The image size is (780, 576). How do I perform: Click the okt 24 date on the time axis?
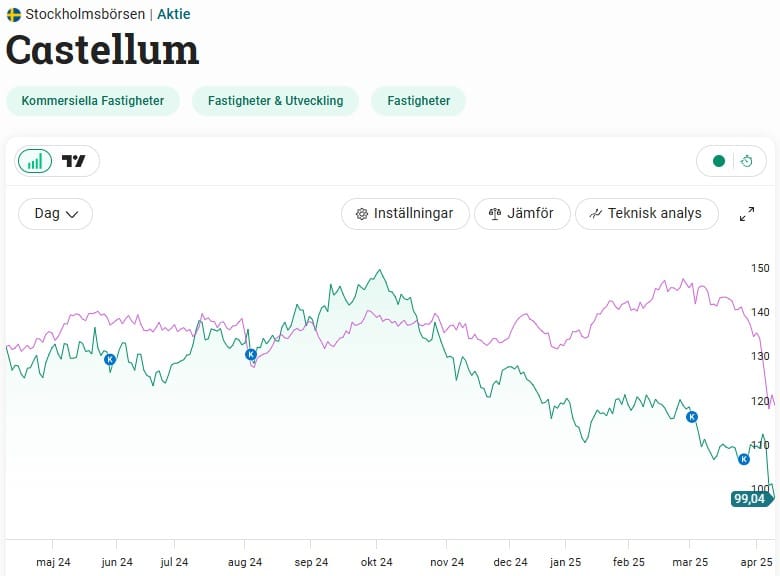(x=377, y=562)
